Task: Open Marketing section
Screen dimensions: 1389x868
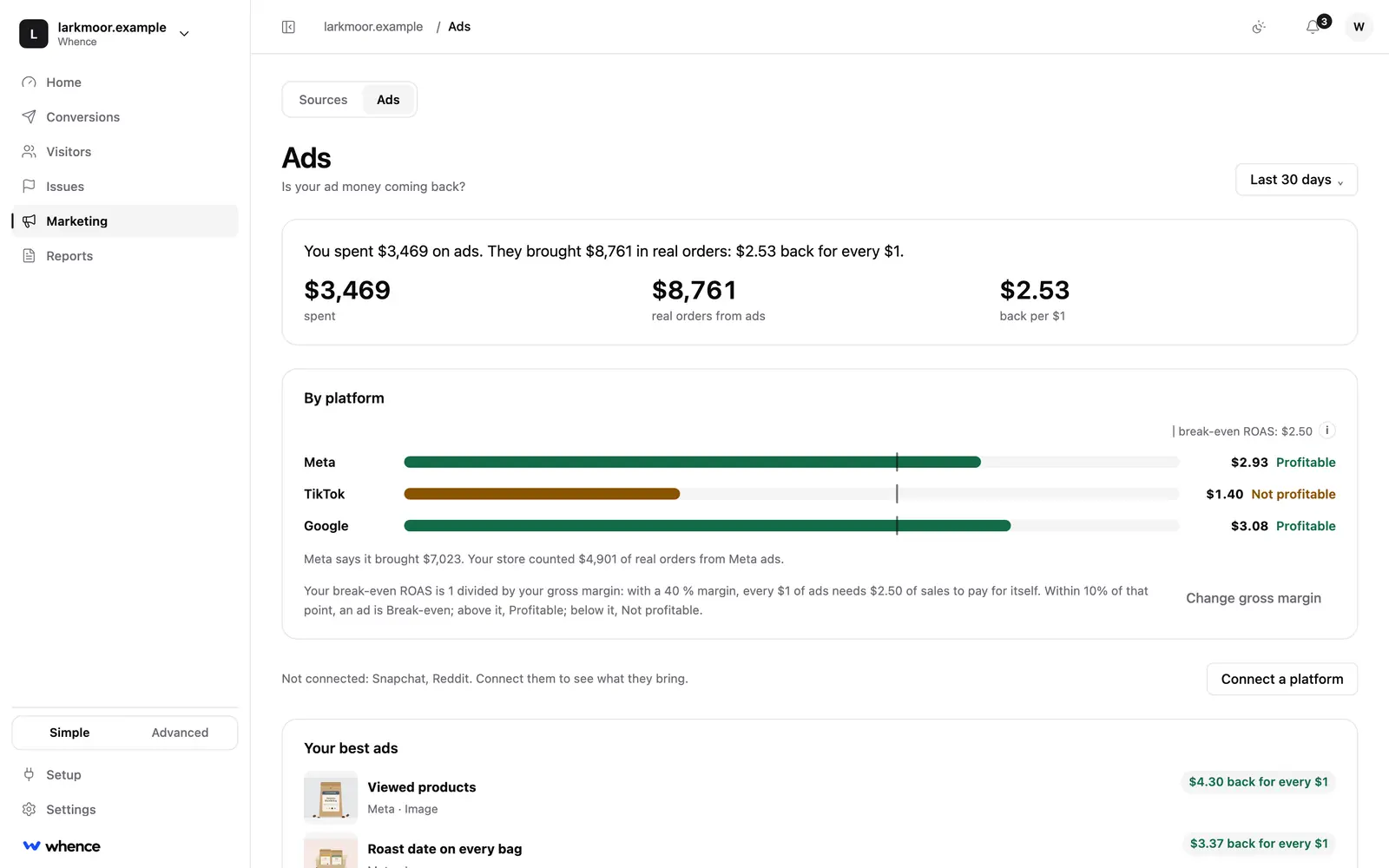Action: 125,221
